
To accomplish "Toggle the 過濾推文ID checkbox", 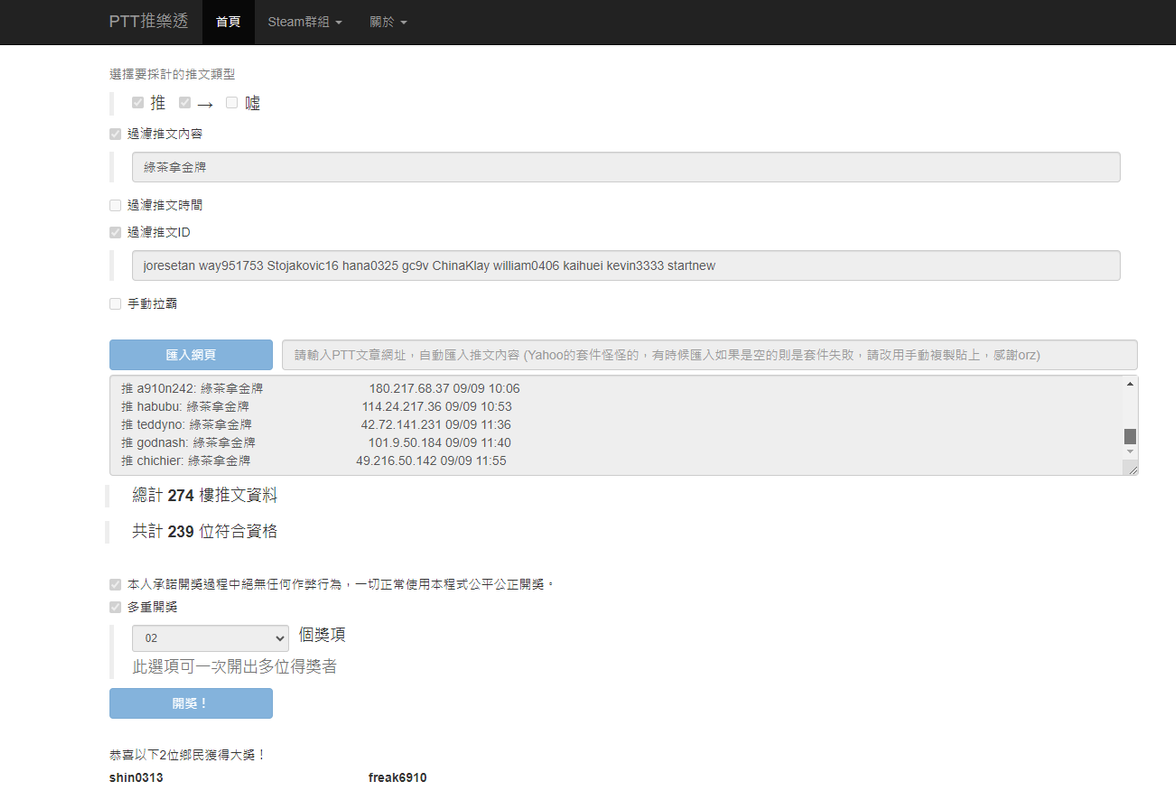I will pos(115,232).
